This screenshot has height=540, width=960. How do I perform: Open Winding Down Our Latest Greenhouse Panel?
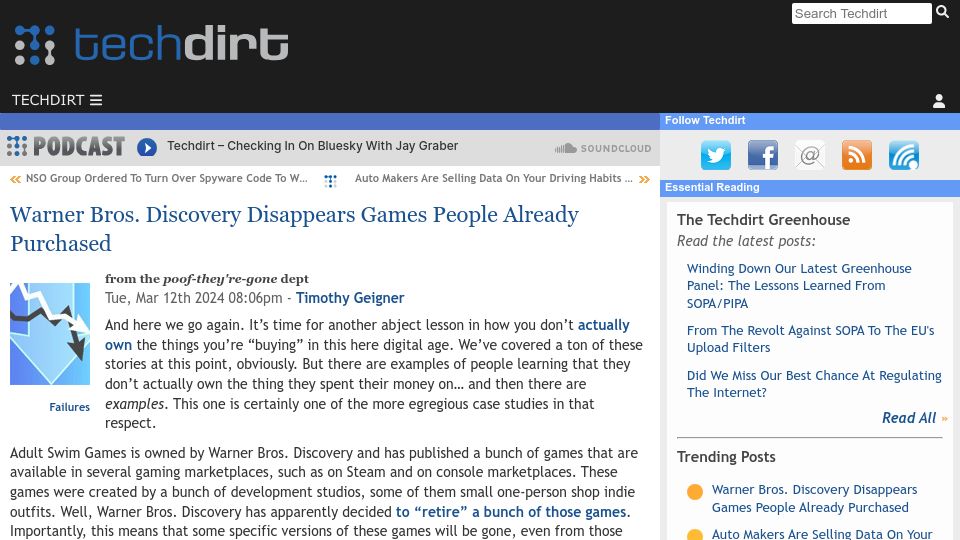[x=799, y=286]
